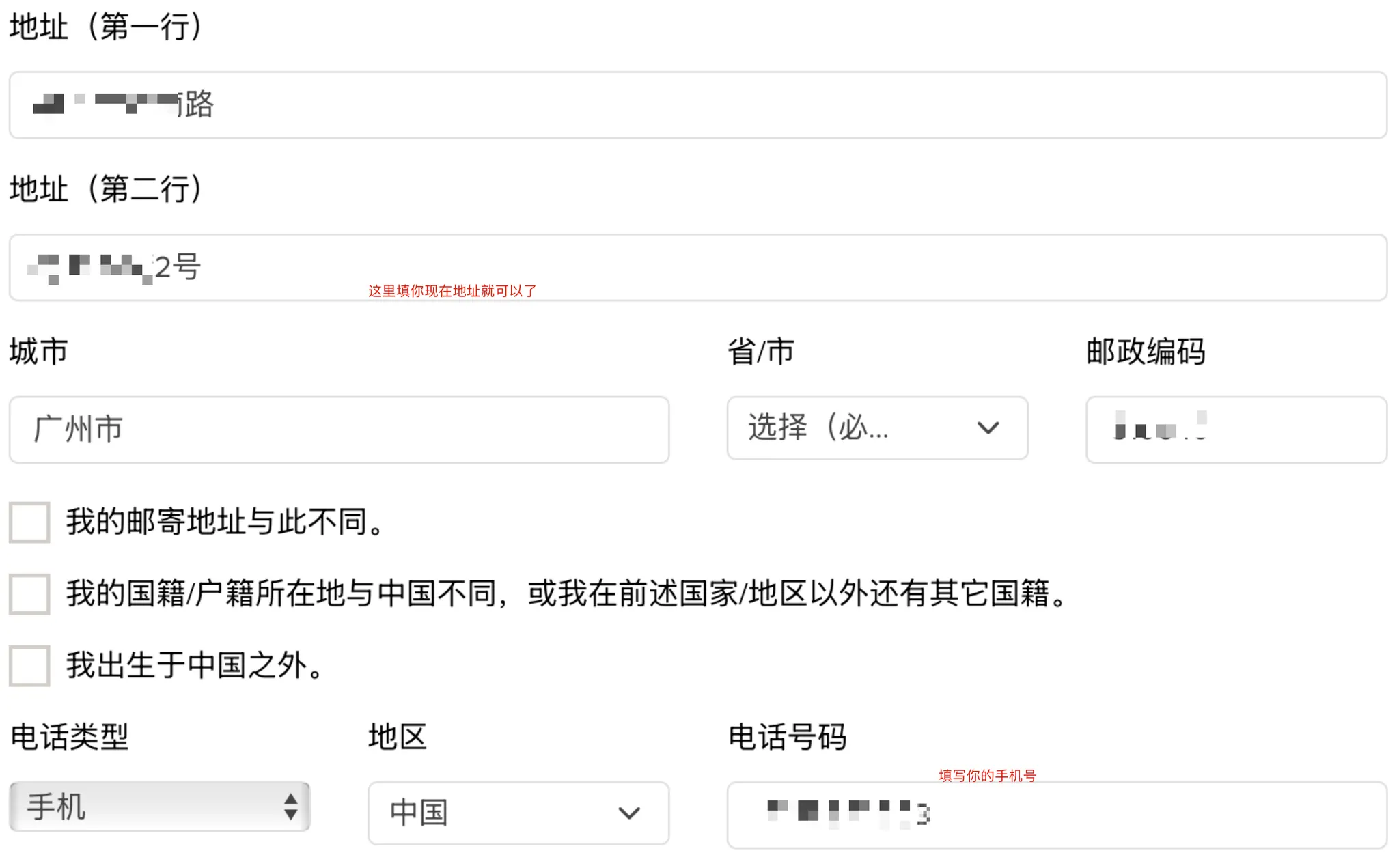Click the up/down arrows on 手机 selector
Viewport: 1399px width, 868px height.
coord(291,807)
